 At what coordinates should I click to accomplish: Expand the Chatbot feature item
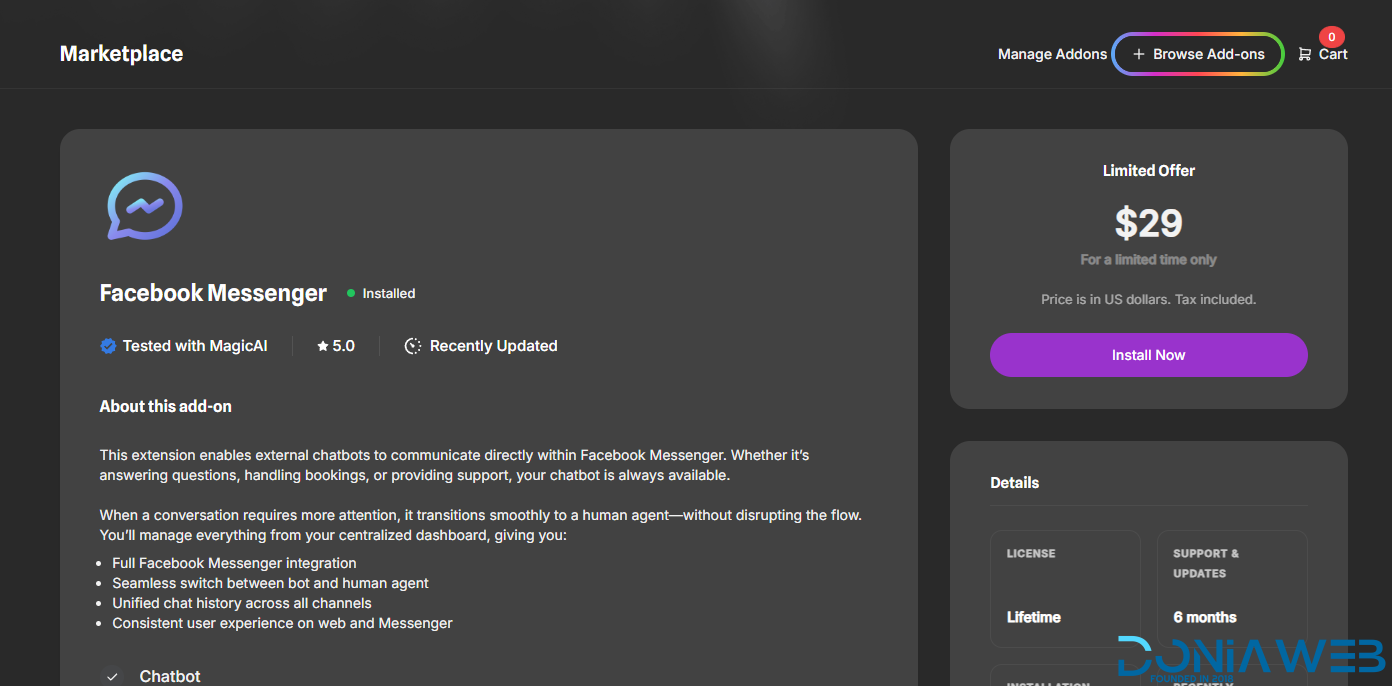170,676
